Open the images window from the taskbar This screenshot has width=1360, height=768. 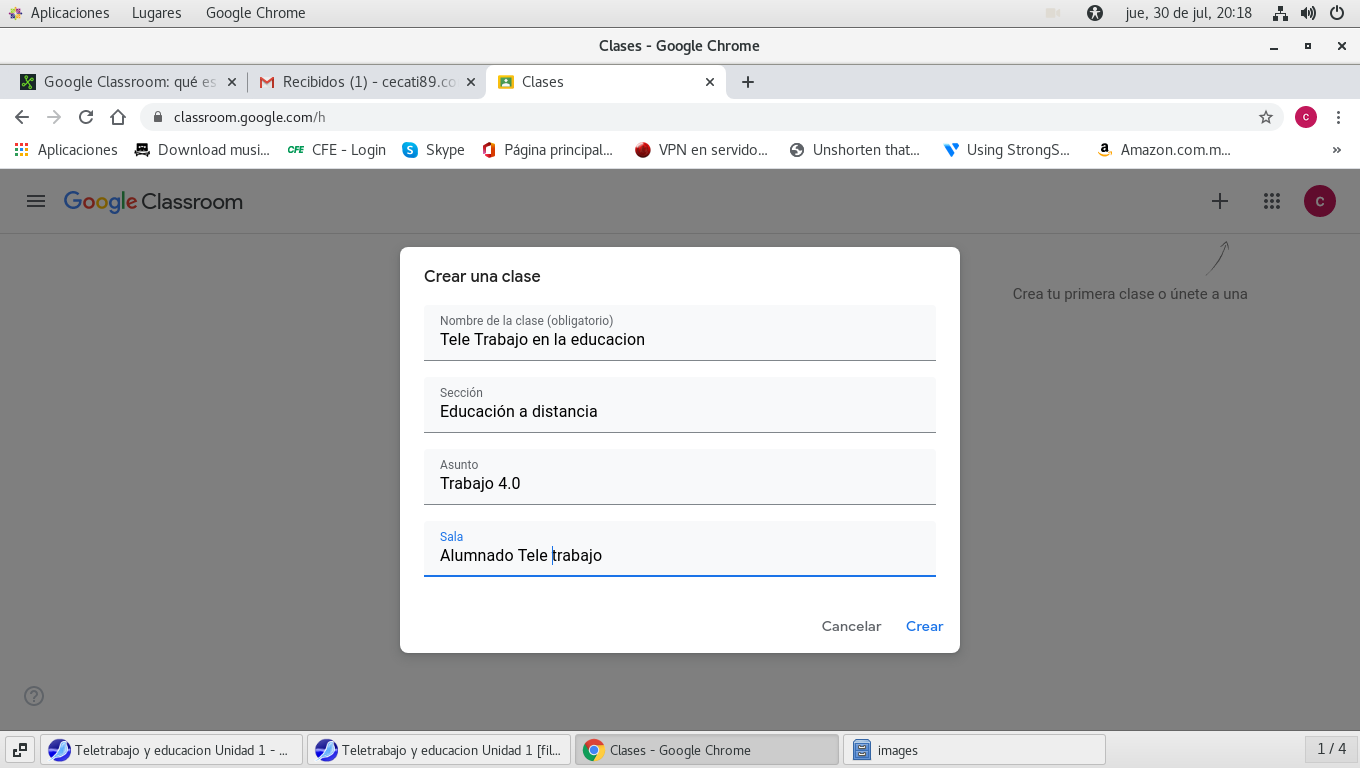click(974, 750)
